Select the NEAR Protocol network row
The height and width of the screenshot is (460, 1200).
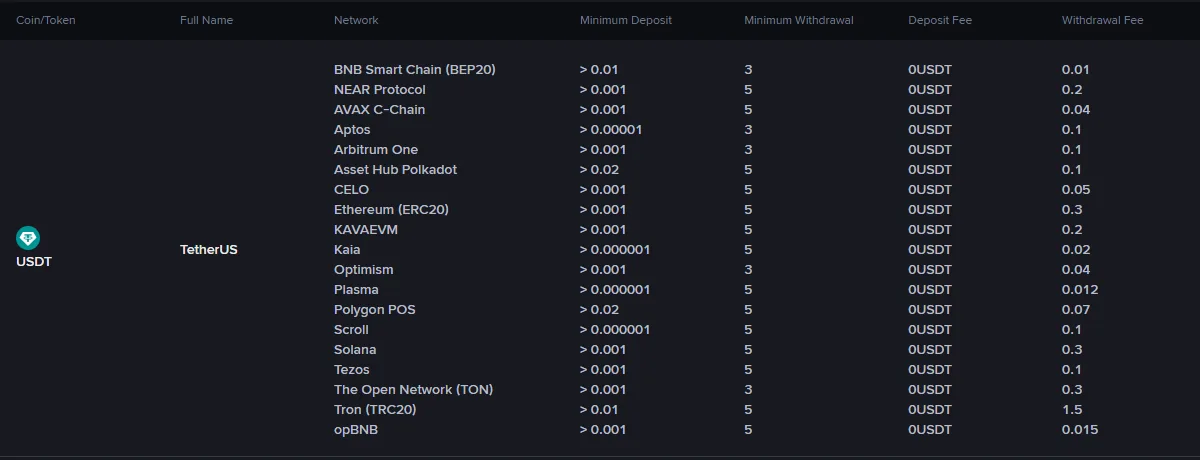click(380, 90)
